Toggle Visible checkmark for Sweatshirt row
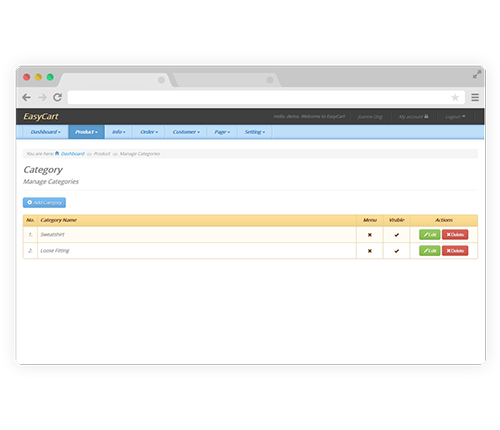Viewport: 500px width, 430px height. point(397,235)
